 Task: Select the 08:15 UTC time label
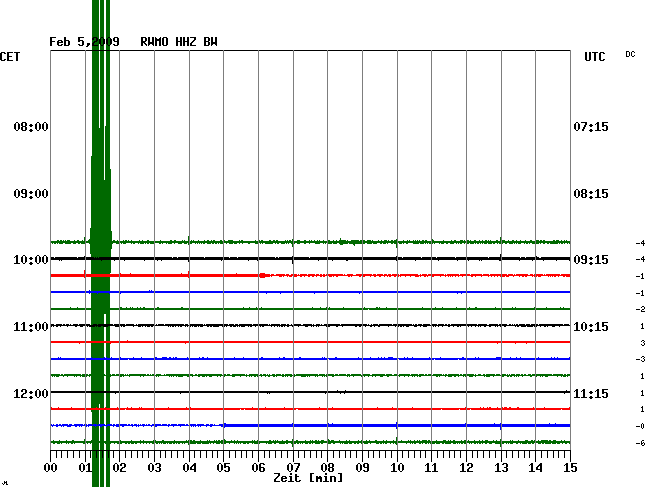[591, 194]
